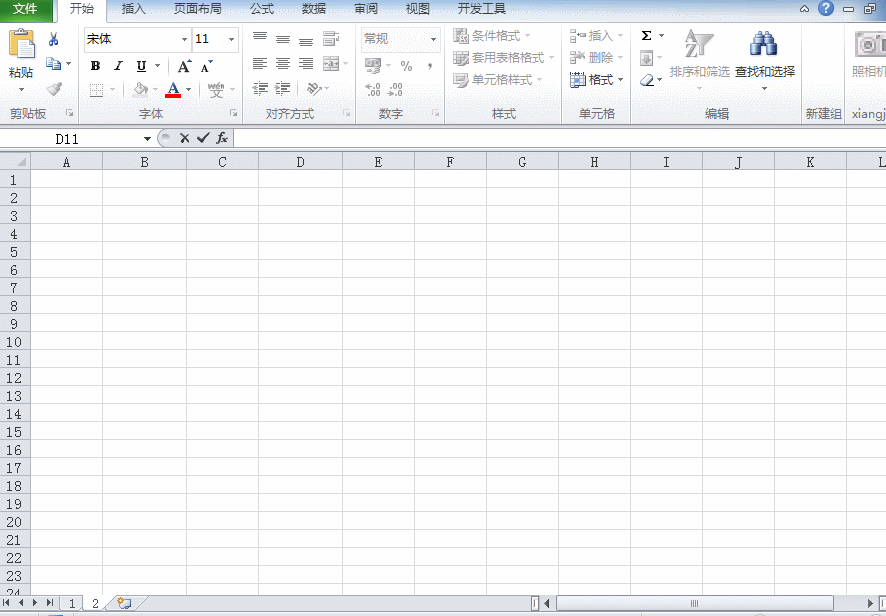
Task: Toggle italic formatting
Action: pyautogui.click(x=118, y=66)
